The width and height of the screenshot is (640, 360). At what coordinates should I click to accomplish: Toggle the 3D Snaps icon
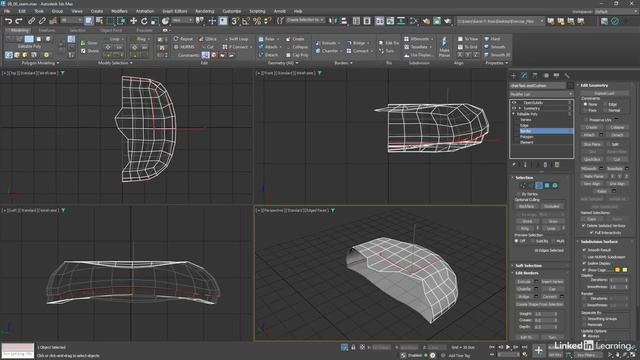[x=235, y=20]
